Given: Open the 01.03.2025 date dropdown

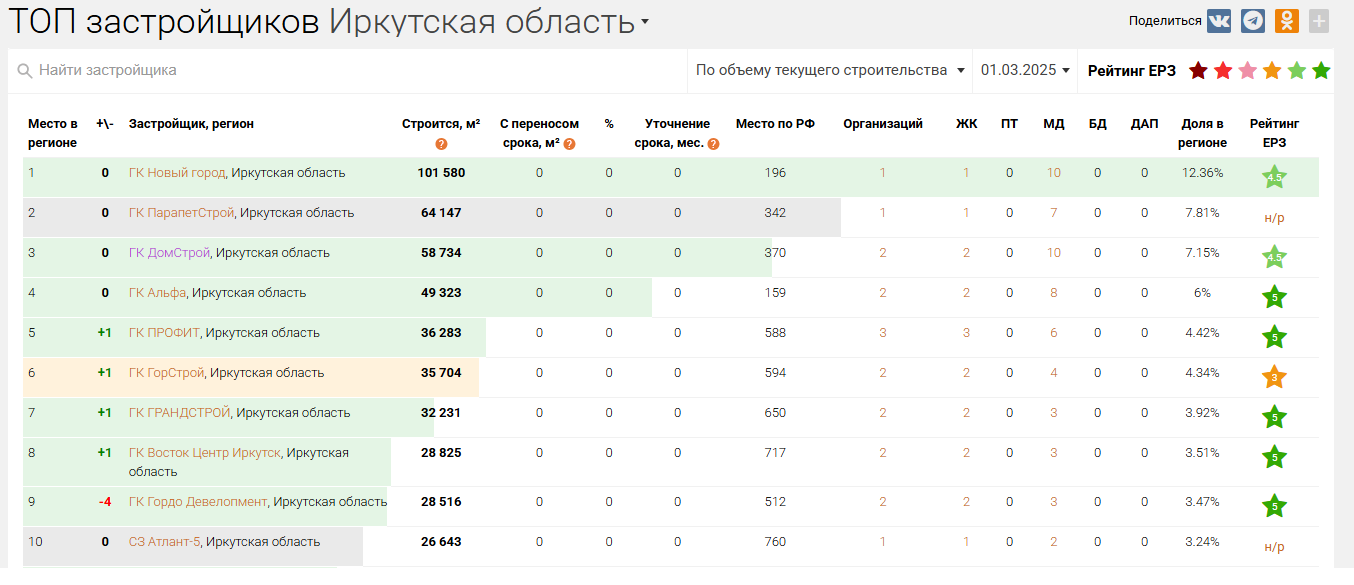Looking at the screenshot, I should point(1025,70).
